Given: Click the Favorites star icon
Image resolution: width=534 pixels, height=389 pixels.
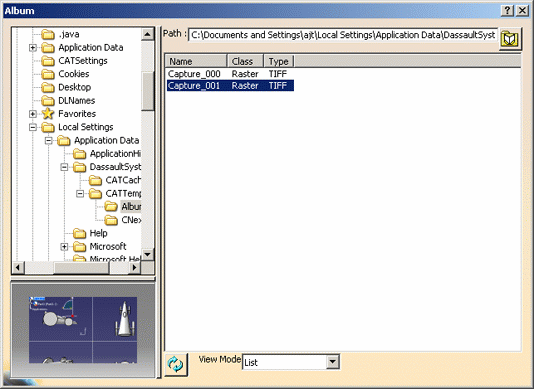Looking at the screenshot, I should click(48, 114).
